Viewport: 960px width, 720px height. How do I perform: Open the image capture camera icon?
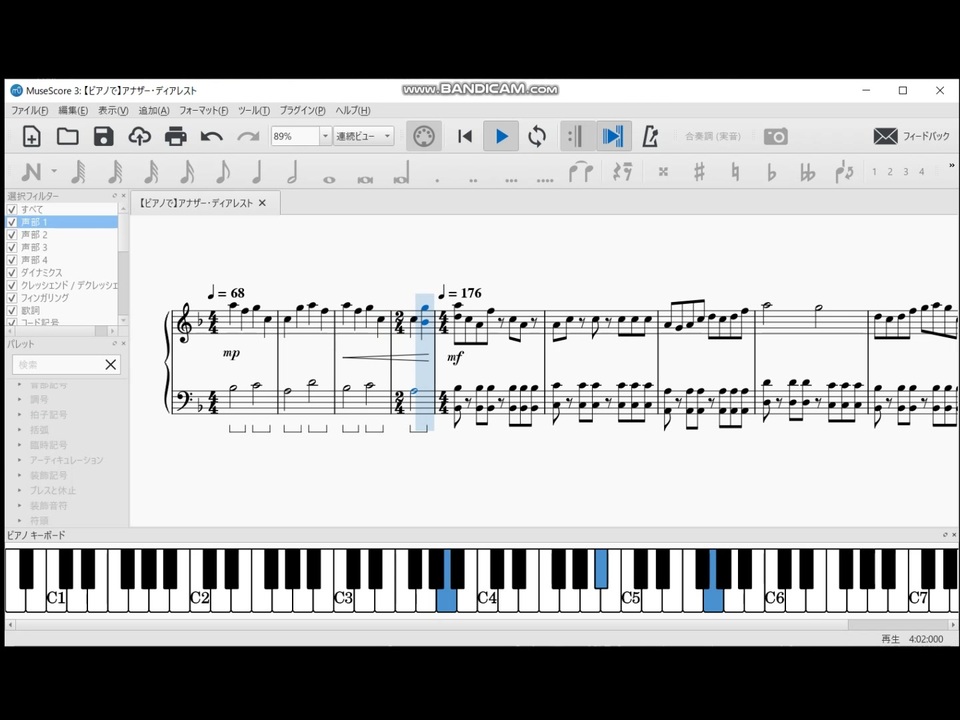[776, 136]
